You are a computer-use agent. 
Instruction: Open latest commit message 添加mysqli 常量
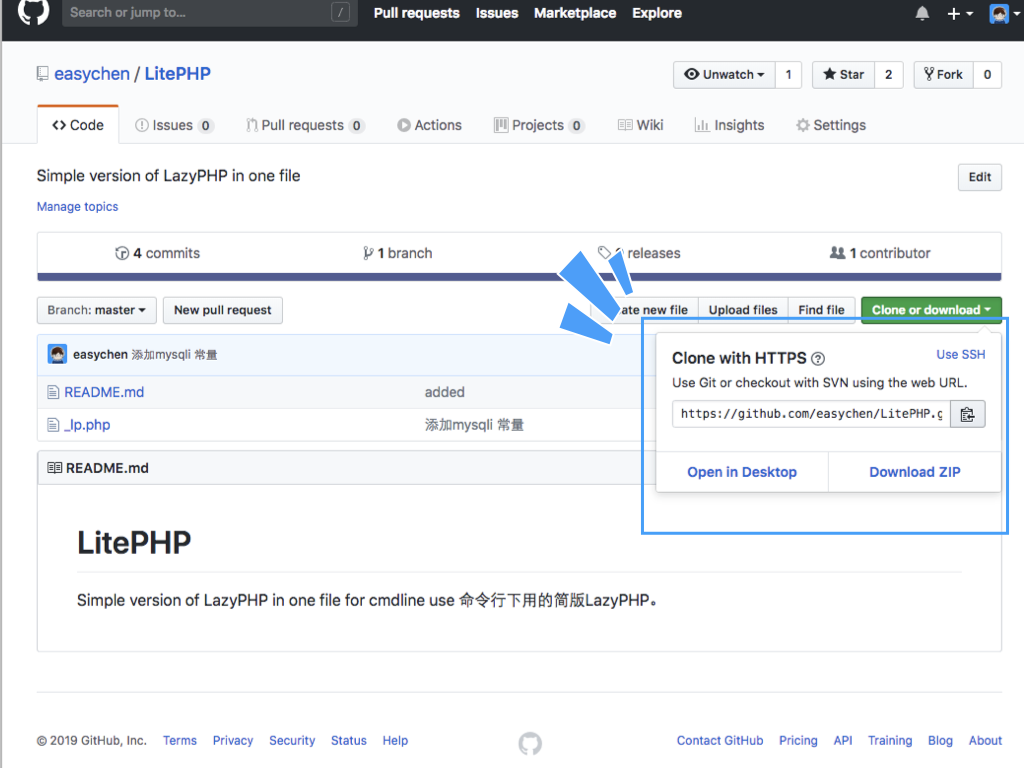click(174, 355)
